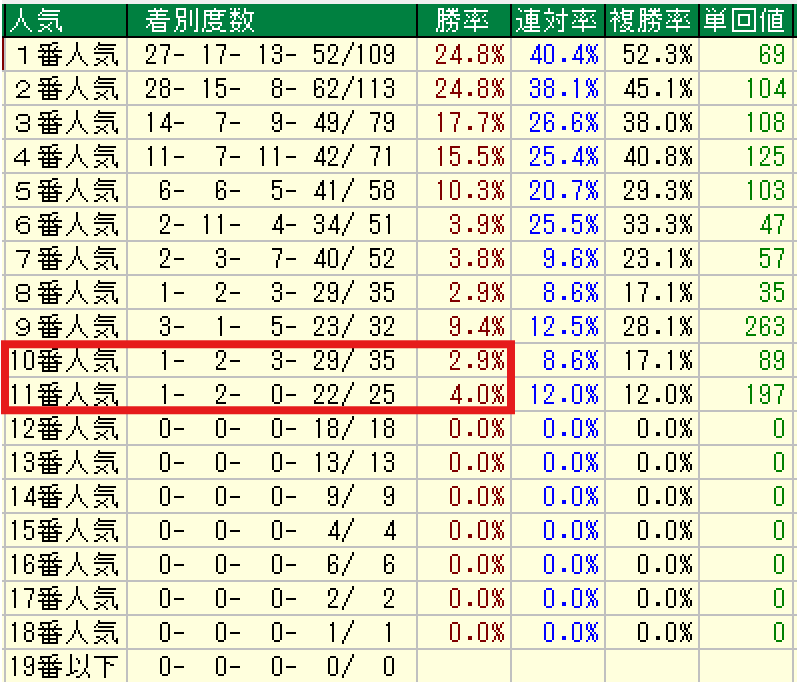Image resolution: width=797 pixels, height=682 pixels.
Task: Click the 4.0% win rate cell
Action: [464, 394]
